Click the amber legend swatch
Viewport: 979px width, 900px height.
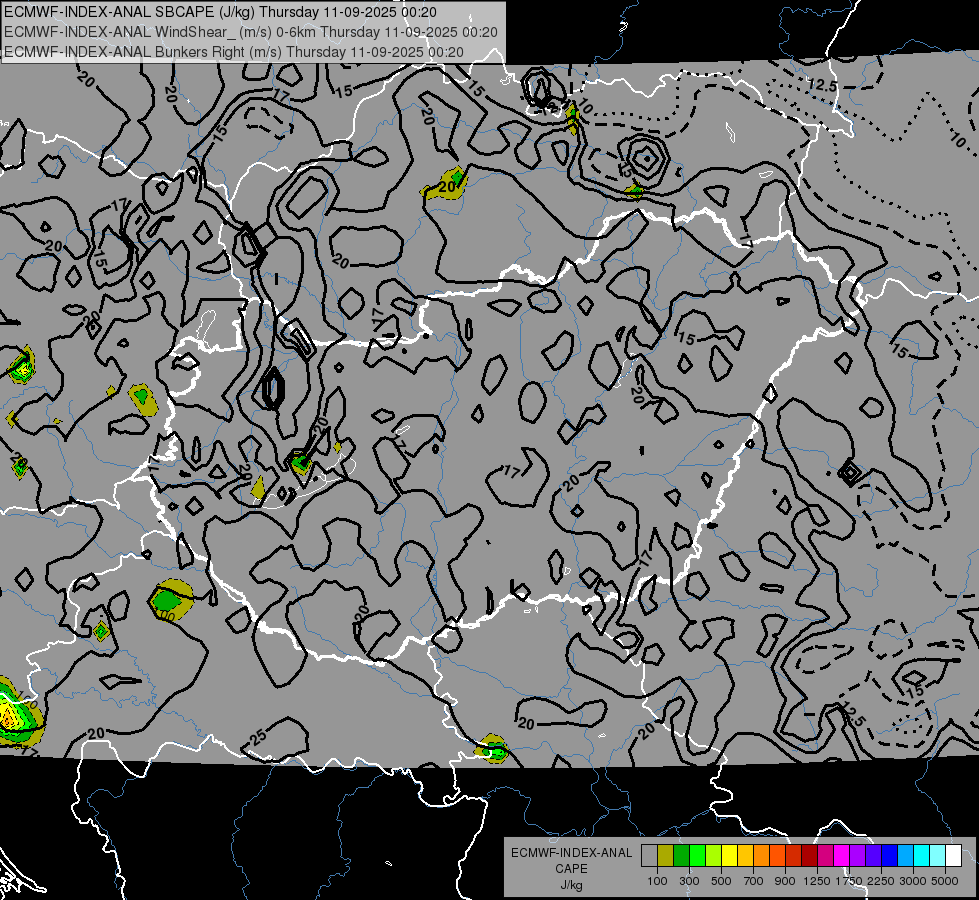[745, 856]
